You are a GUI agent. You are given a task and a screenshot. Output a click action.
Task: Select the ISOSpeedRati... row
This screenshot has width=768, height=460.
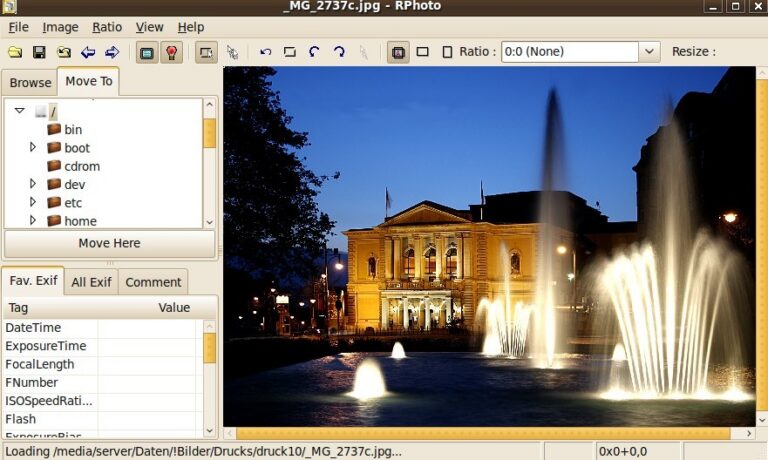[102, 401]
